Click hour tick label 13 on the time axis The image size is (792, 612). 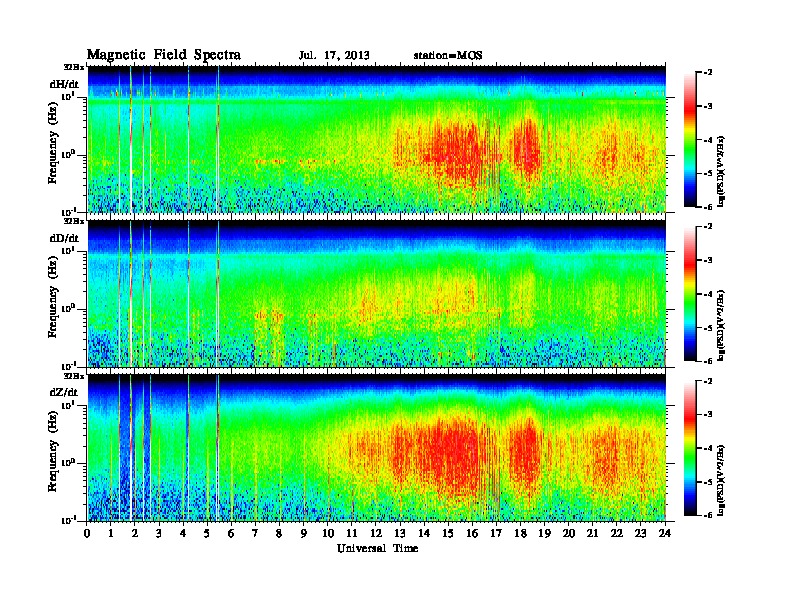coord(400,534)
